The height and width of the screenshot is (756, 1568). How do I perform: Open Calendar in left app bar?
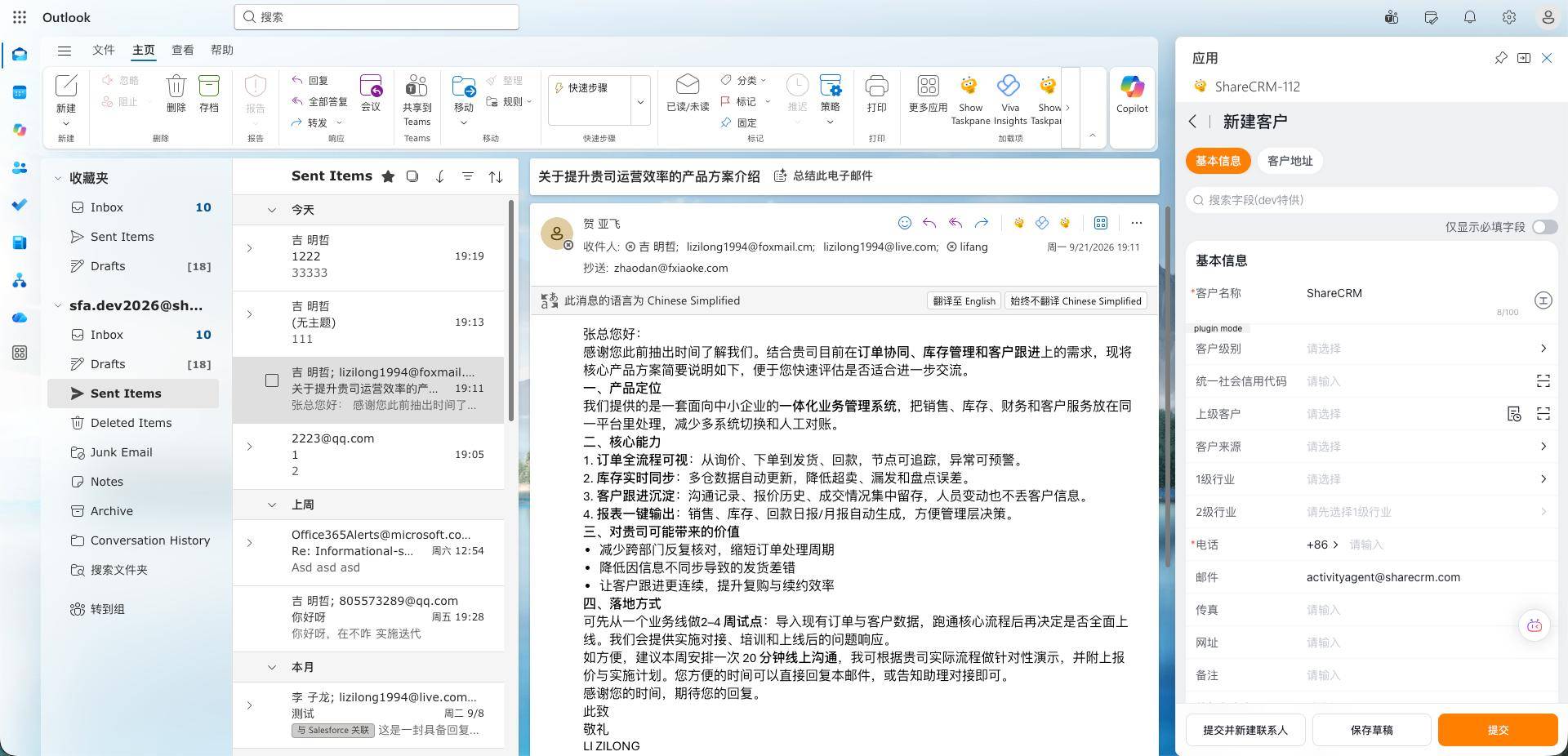[20, 92]
